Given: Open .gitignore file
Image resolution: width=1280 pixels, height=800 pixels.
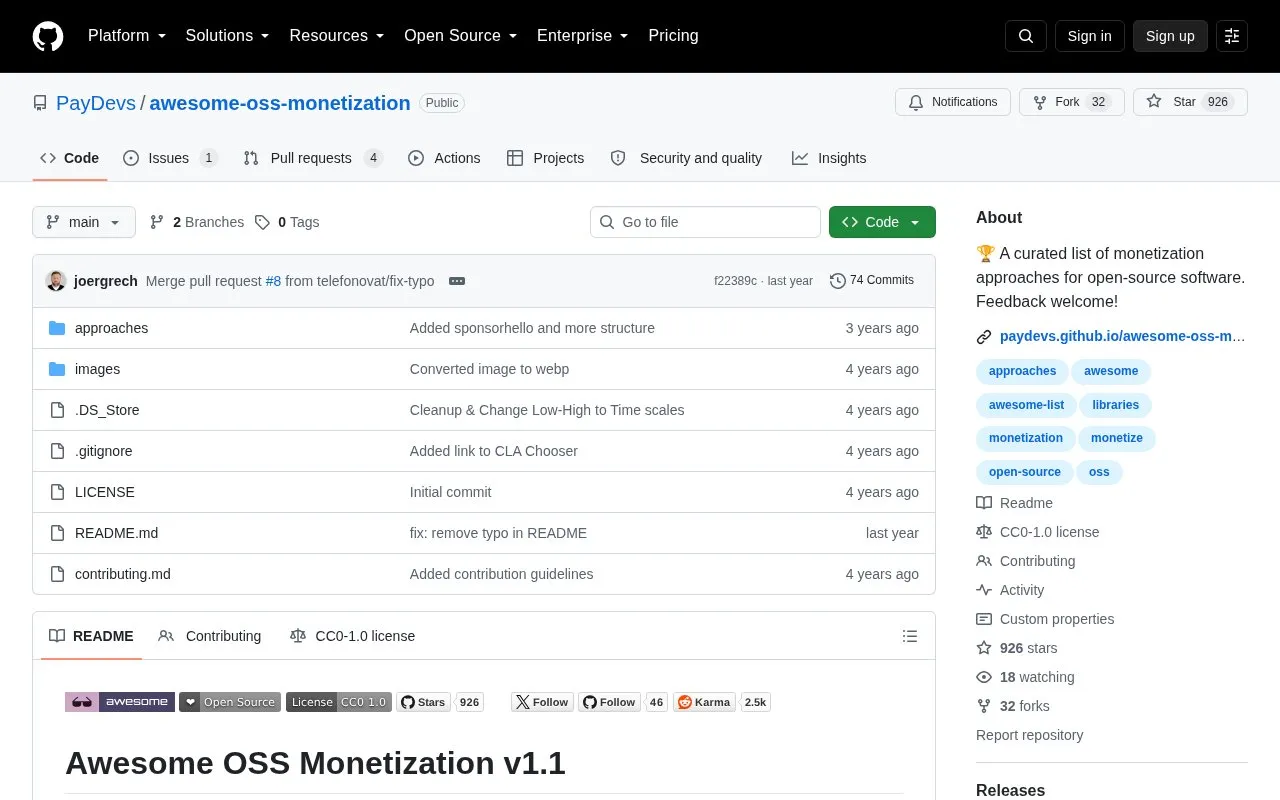Looking at the screenshot, I should (x=104, y=451).
